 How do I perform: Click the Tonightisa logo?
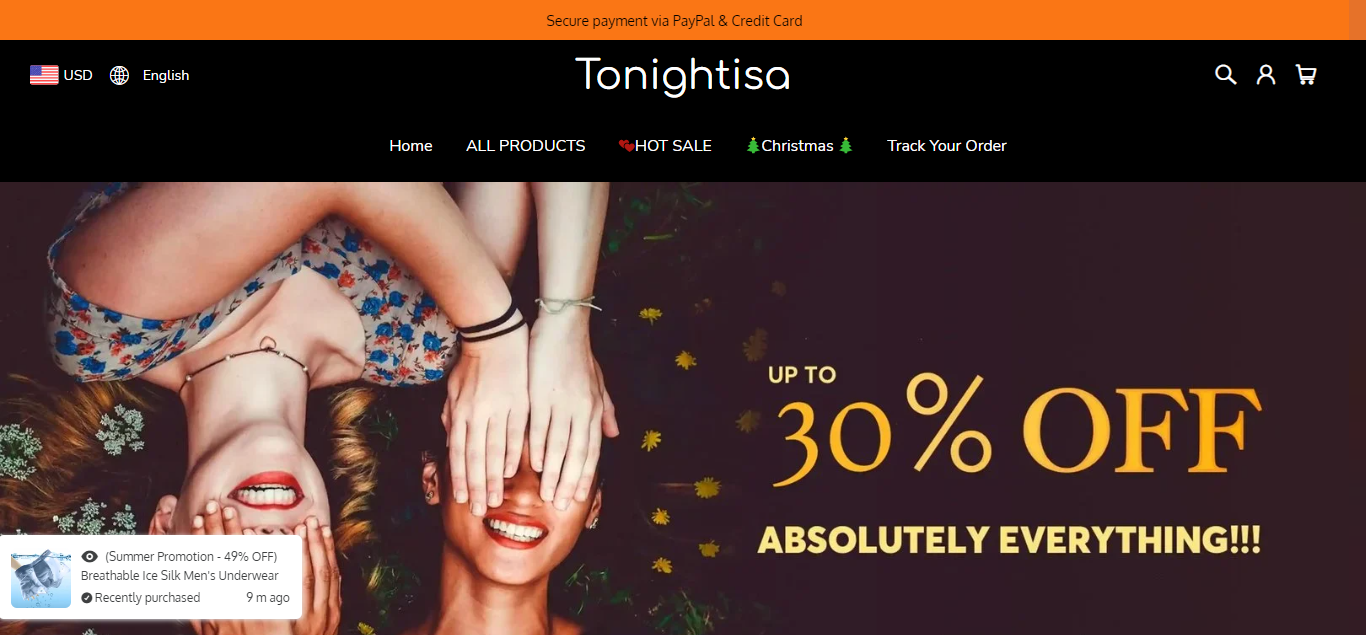683,76
